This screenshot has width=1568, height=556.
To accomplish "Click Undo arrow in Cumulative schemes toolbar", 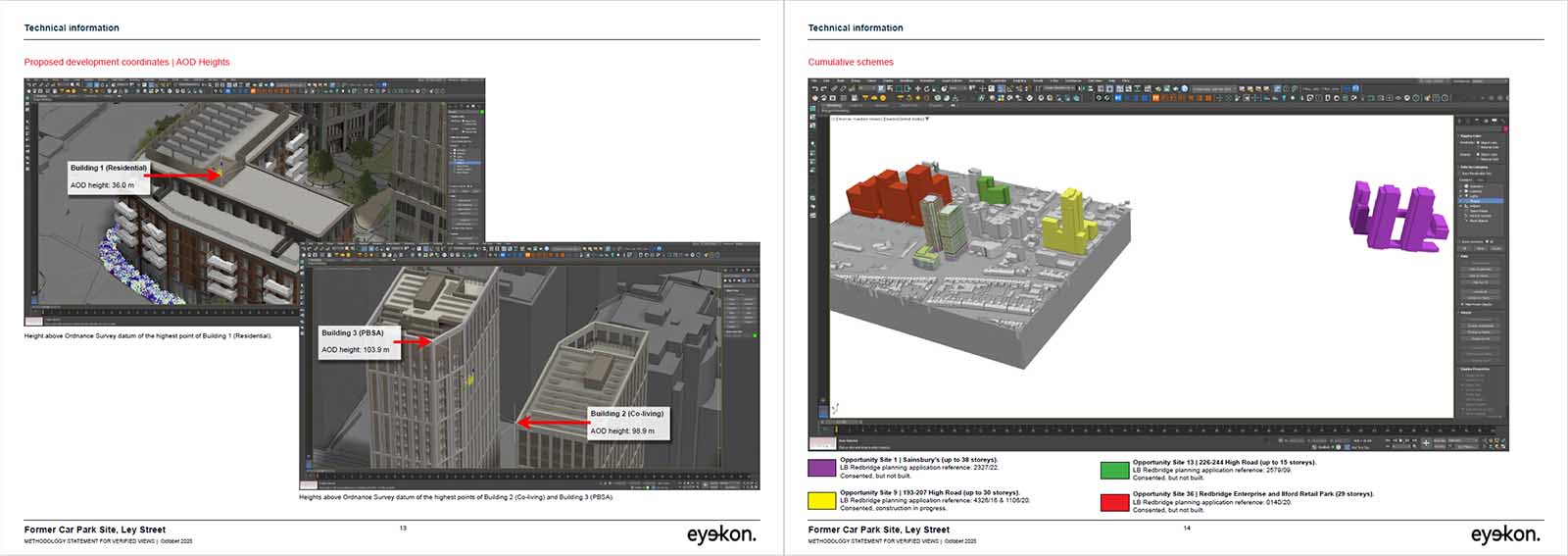I will pyautogui.click(x=814, y=89).
